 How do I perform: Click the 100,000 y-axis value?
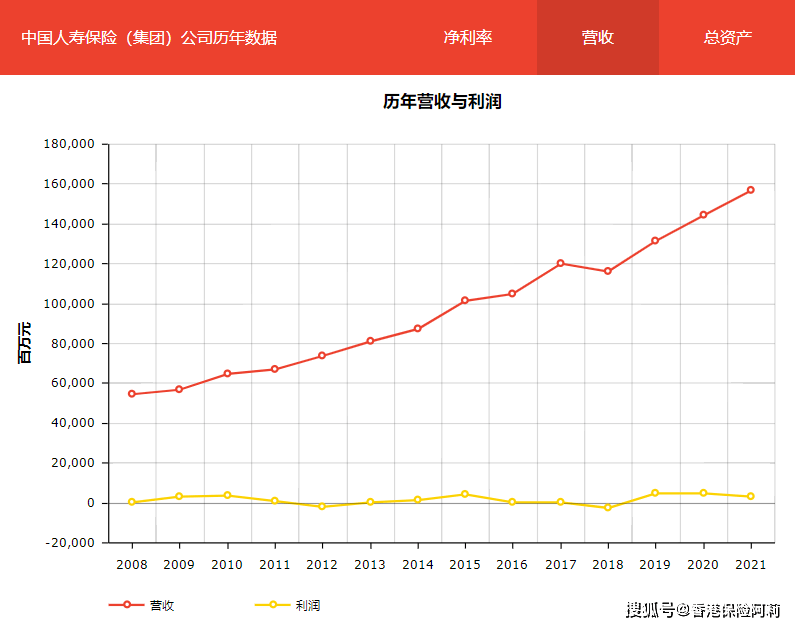coord(69,304)
